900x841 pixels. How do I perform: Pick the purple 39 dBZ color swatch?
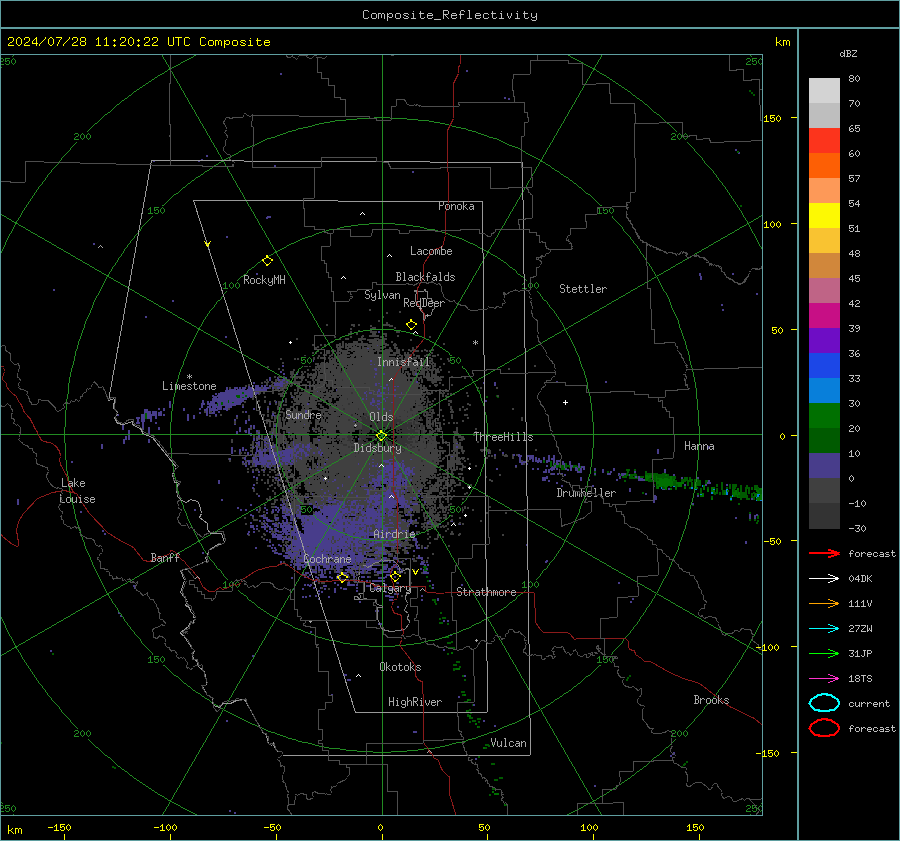[824, 340]
